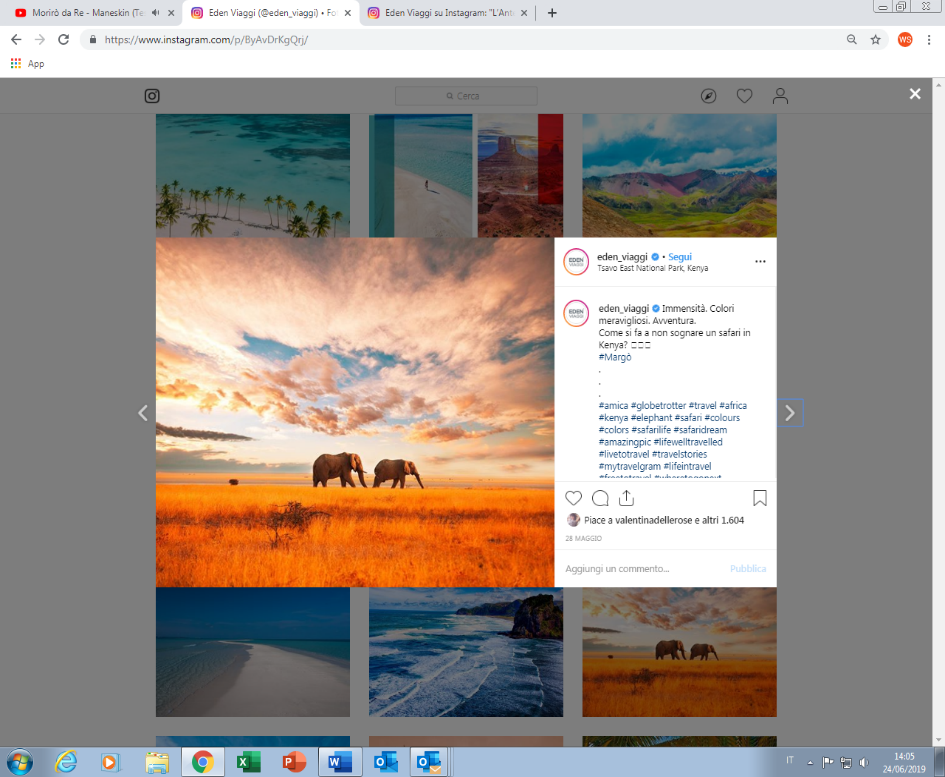The width and height of the screenshot is (945, 777).
Task: Mute the YouTube tab speaker icon
Action: [x=155, y=13]
